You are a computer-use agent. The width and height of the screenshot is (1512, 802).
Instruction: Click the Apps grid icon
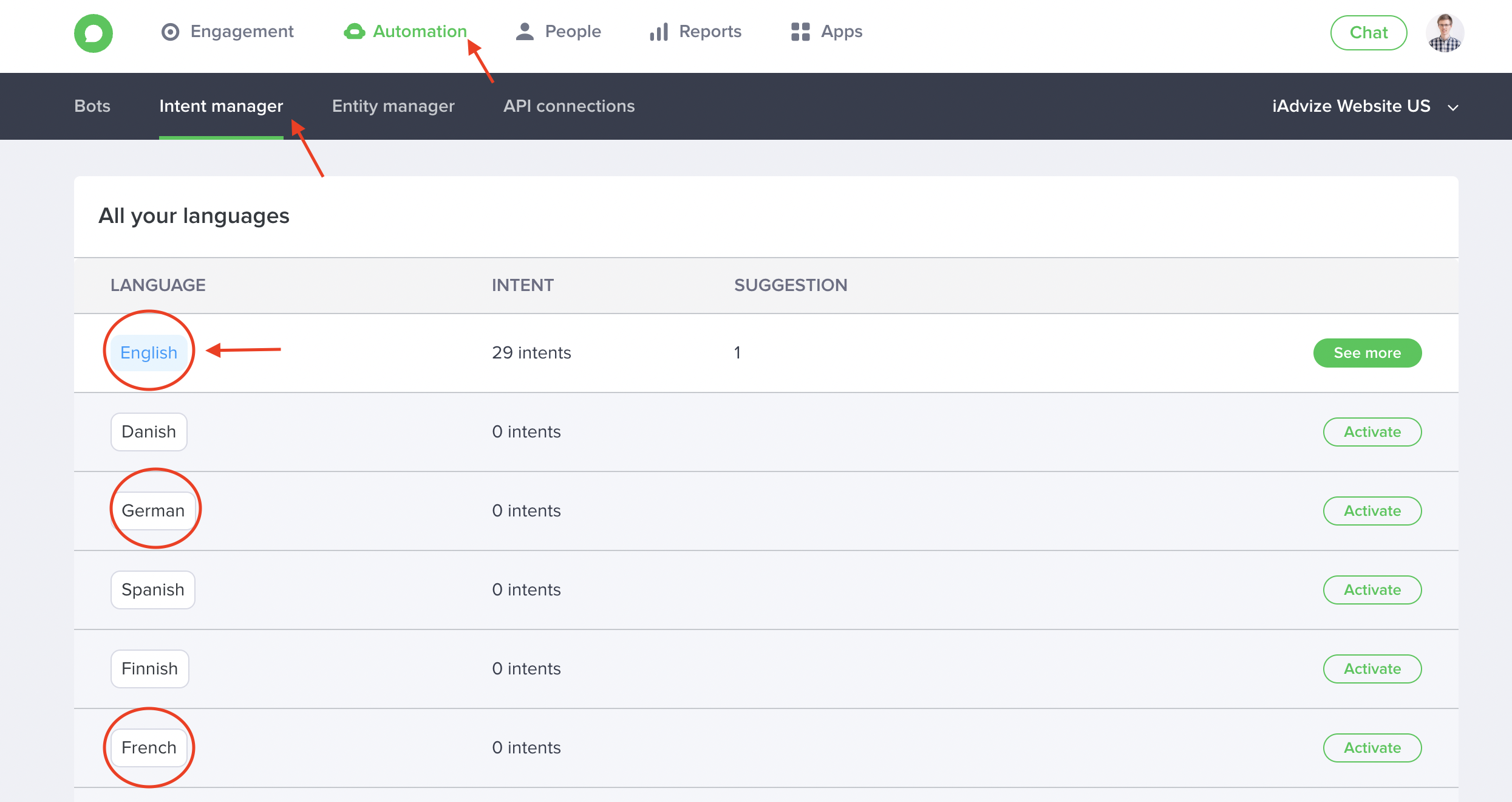click(801, 32)
